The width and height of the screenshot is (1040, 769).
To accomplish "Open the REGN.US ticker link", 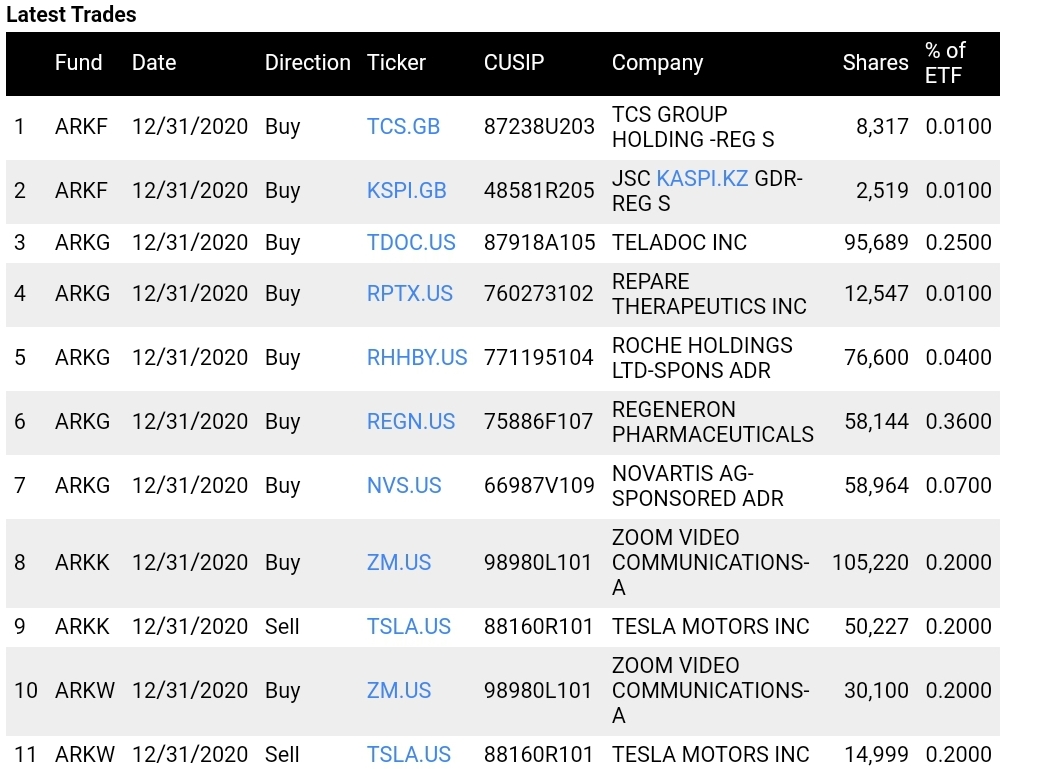I will click(x=411, y=421).
